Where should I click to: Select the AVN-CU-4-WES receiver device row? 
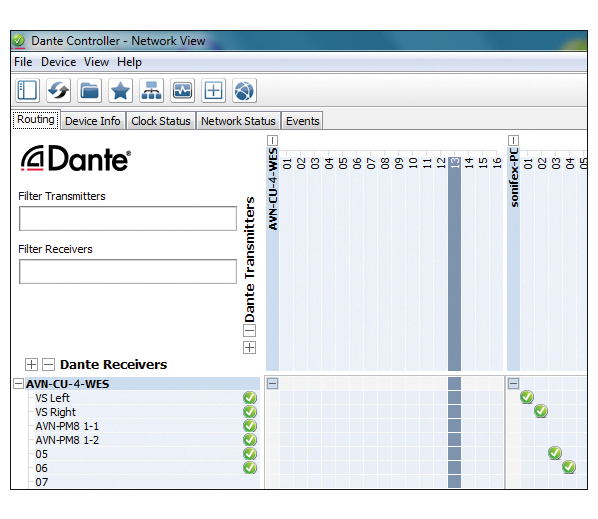pos(142,384)
